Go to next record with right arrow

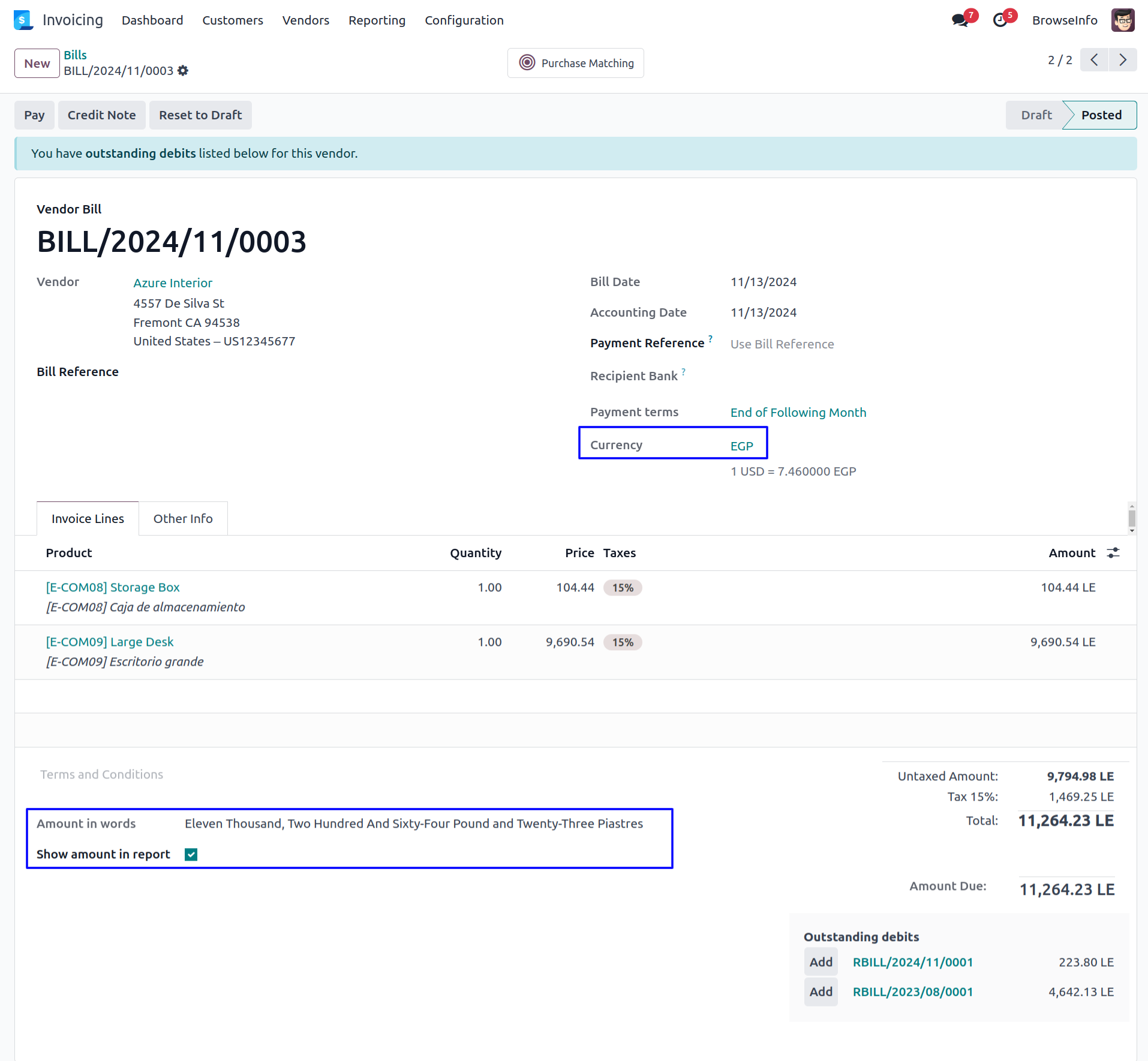pos(1122,60)
